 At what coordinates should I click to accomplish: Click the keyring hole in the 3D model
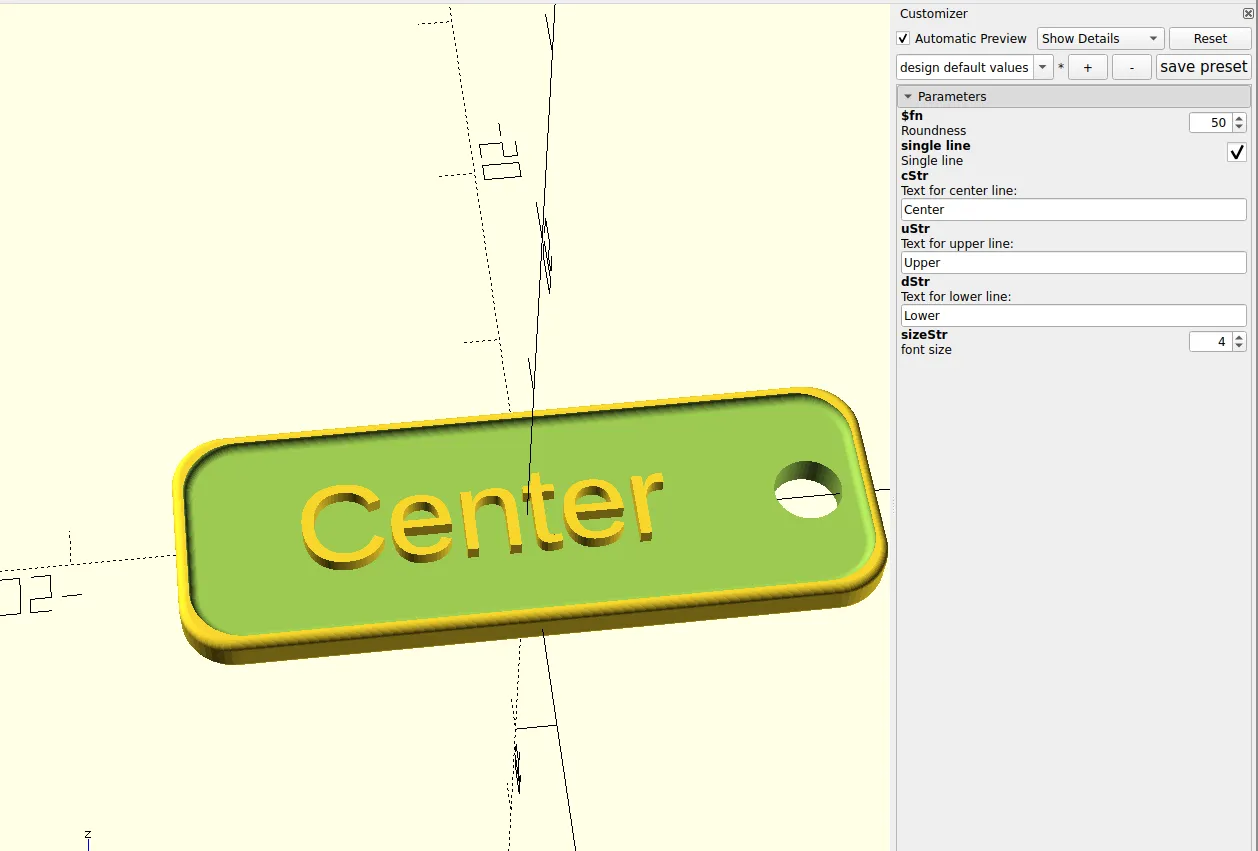point(808,489)
